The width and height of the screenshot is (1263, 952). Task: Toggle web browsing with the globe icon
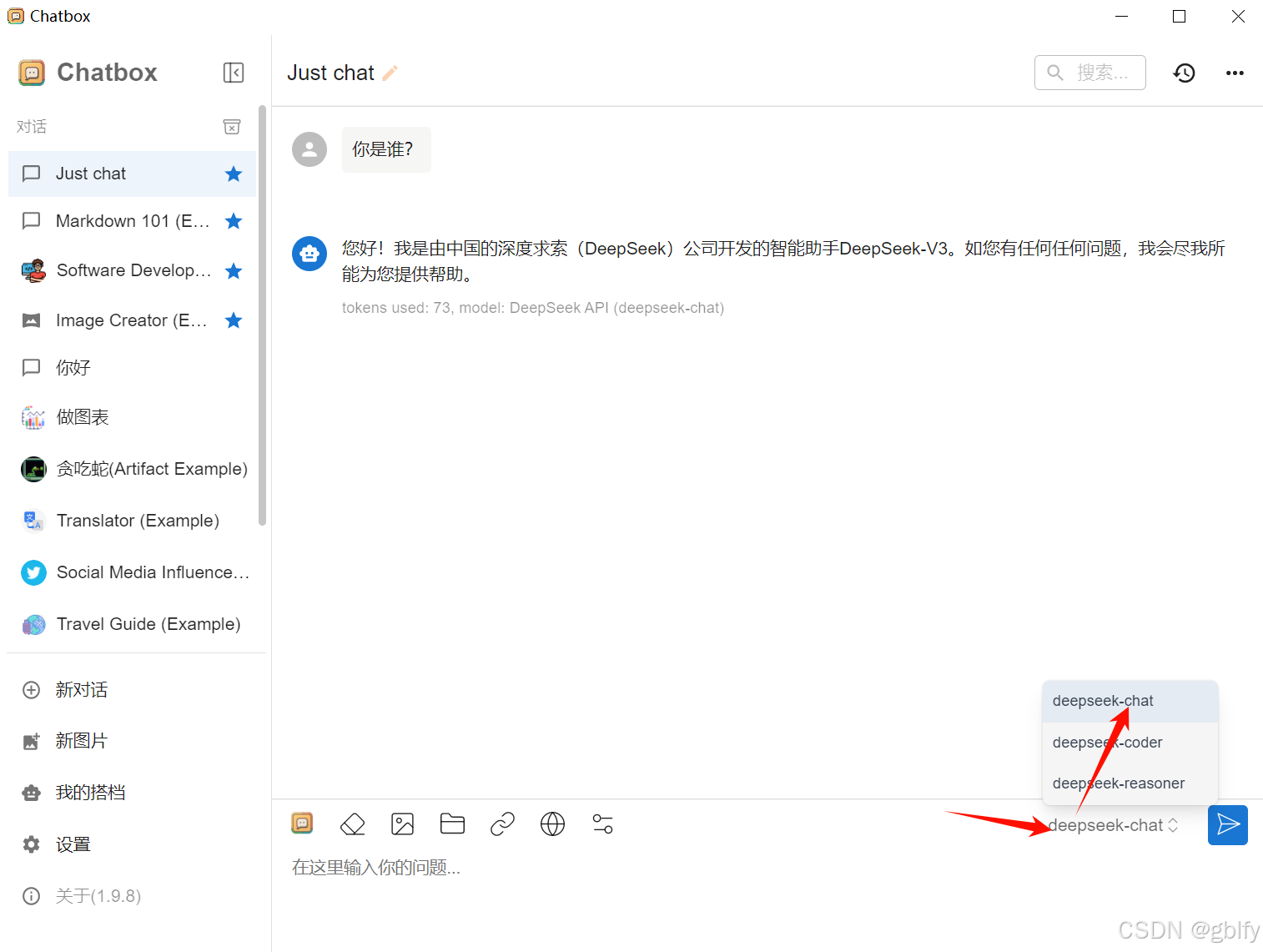(552, 824)
